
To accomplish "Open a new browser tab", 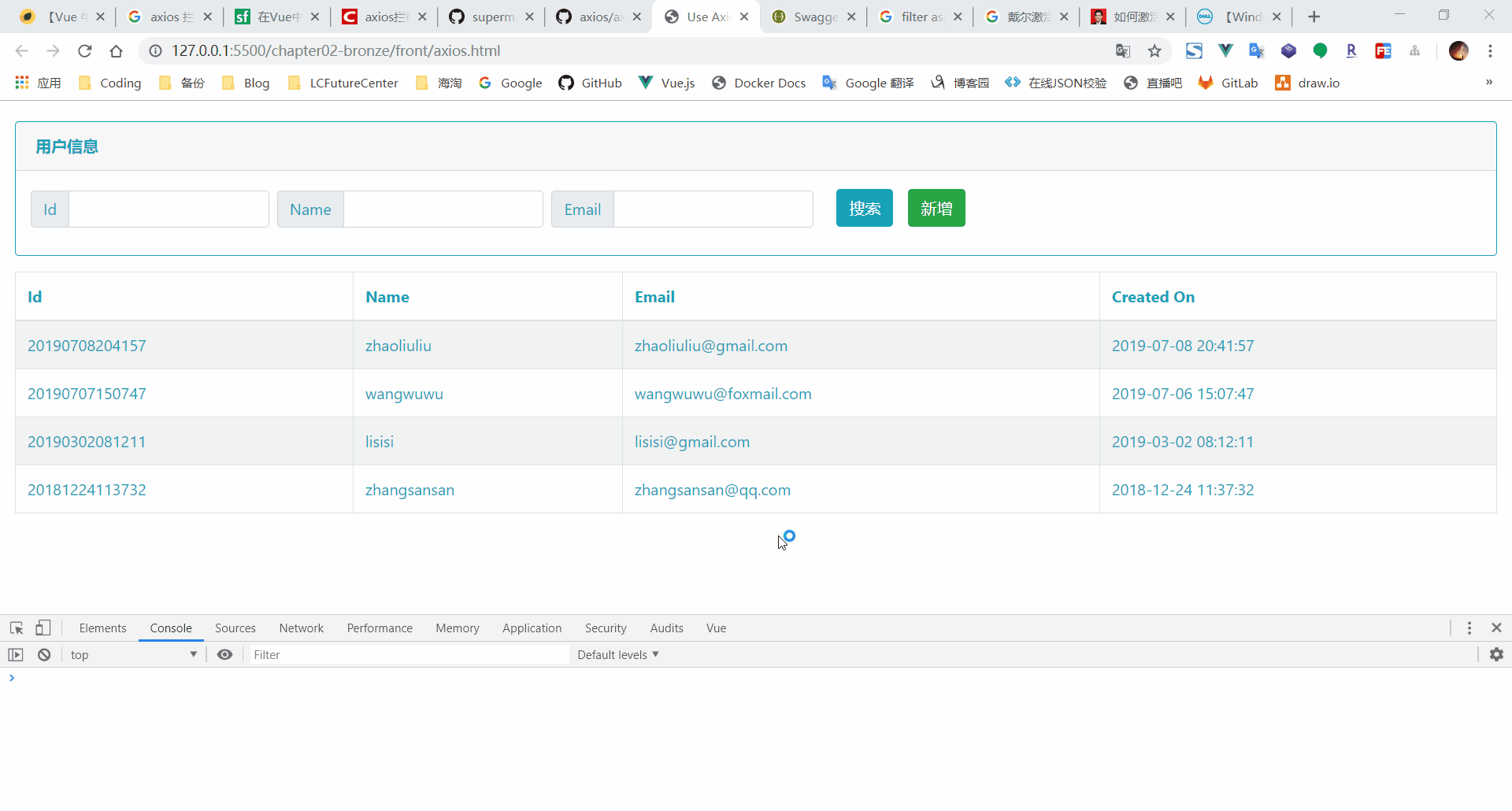I will click(1314, 17).
